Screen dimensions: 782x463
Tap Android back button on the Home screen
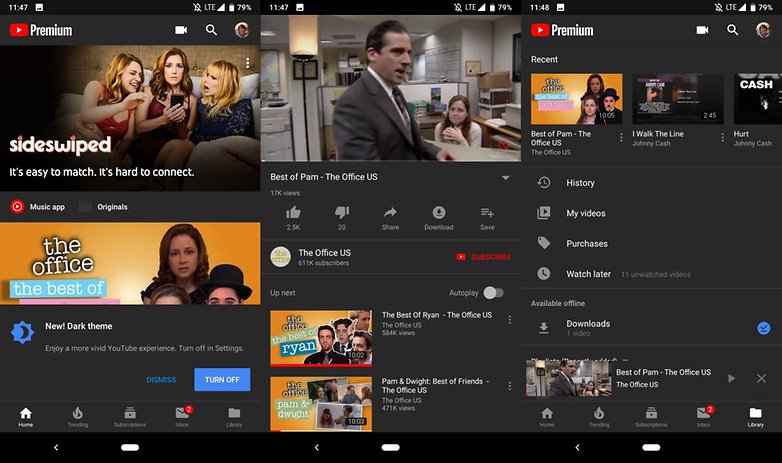56,448
